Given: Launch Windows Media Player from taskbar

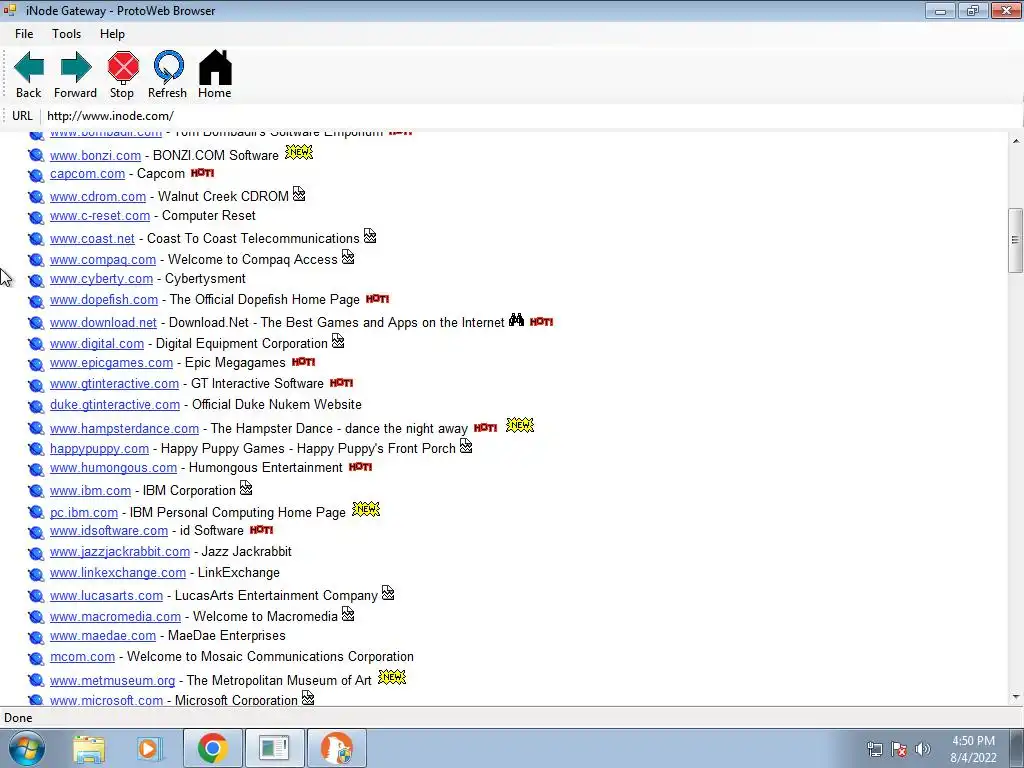Looking at the screenshot, I should point(150,748).
